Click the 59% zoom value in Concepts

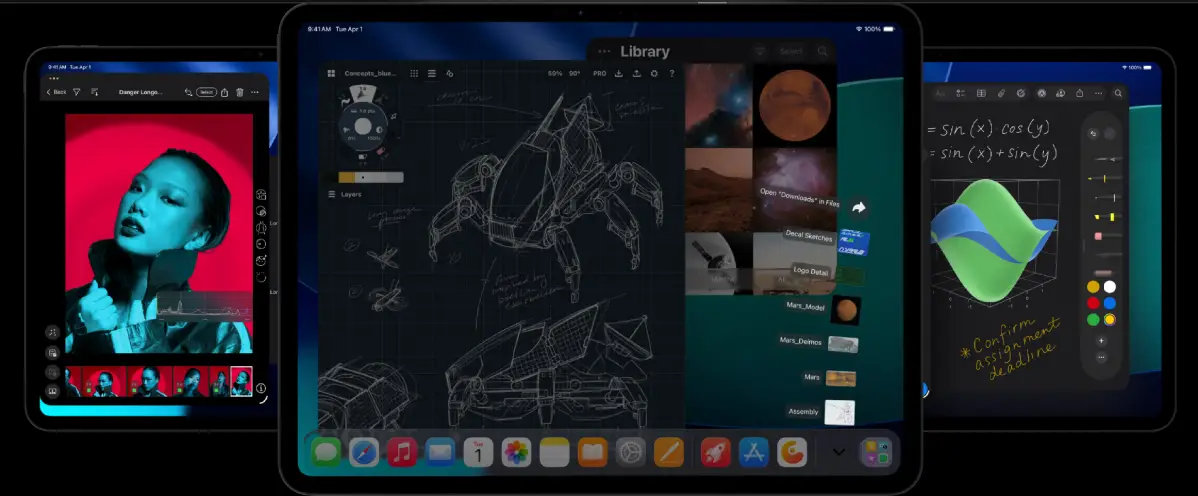click(555, 73)
